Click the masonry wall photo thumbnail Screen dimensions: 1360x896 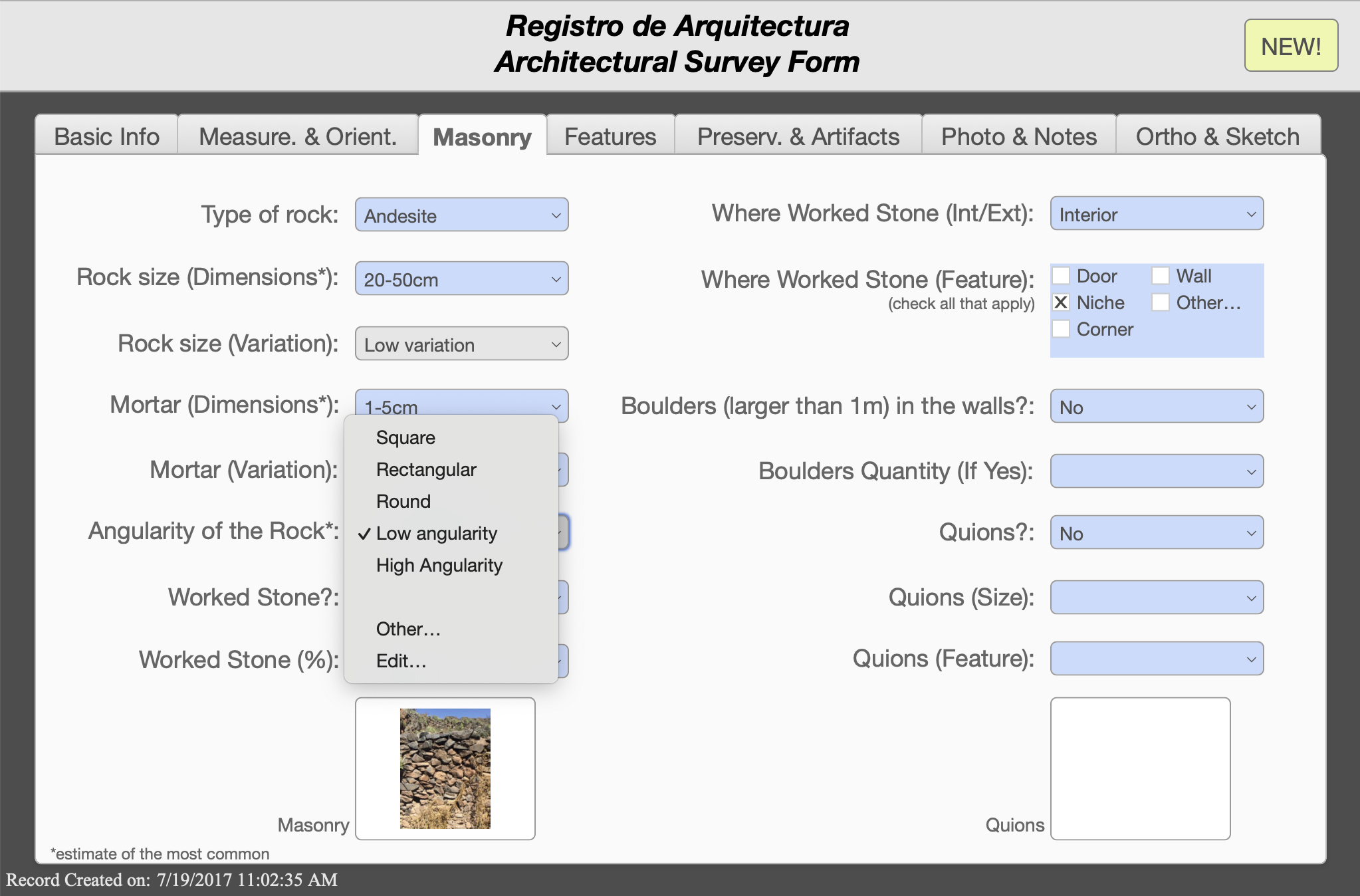pos(445,768)
